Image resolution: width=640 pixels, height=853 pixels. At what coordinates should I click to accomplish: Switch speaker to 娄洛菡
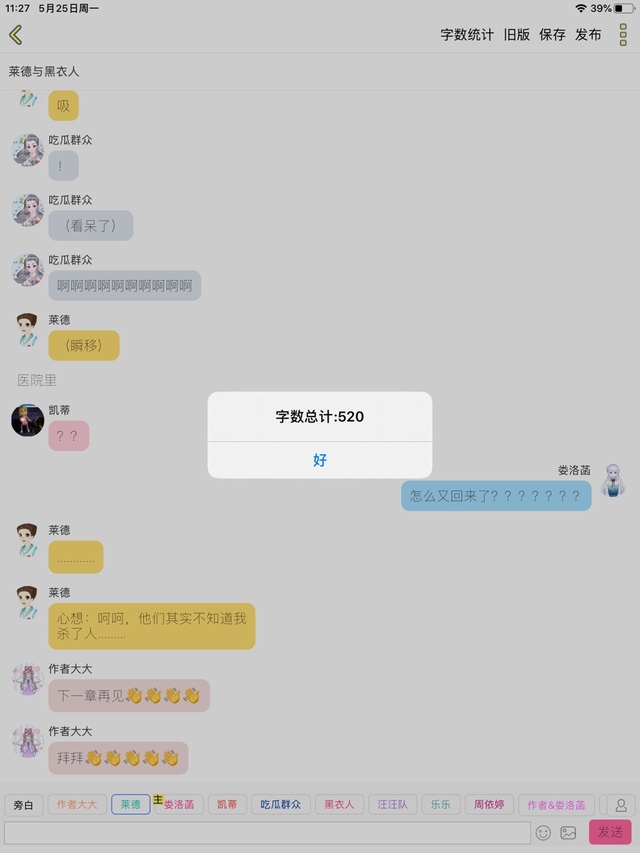pyautogui.click(x=179, y=805)
